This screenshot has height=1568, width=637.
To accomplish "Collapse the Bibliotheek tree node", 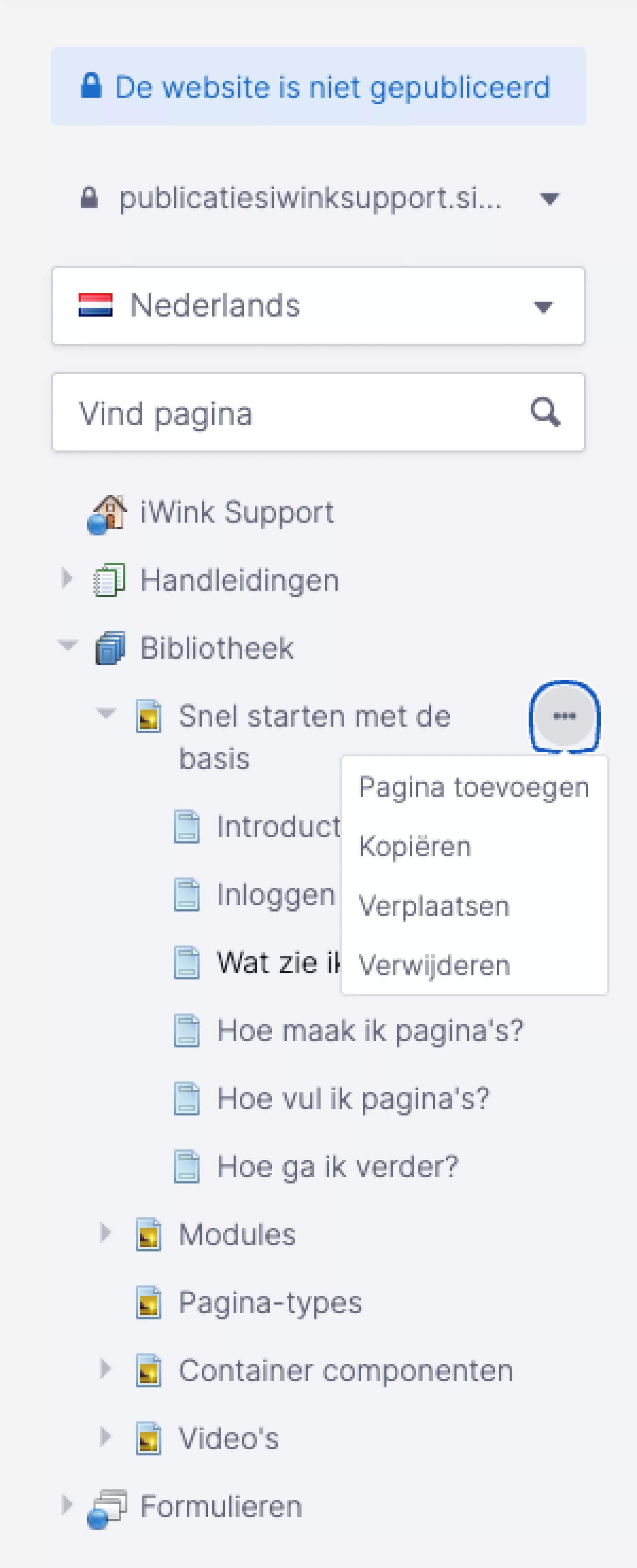I will (67, 645).
